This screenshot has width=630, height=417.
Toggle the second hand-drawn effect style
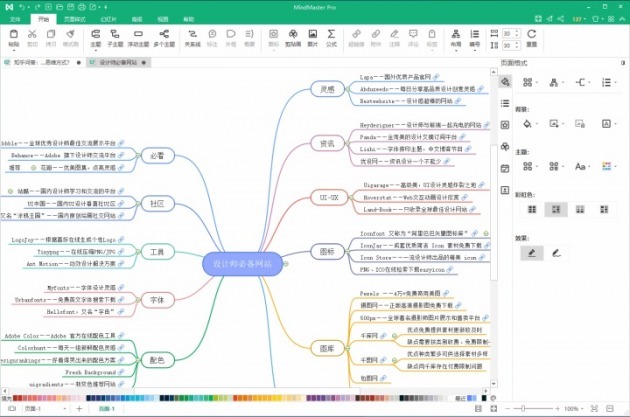coord(556,253)
